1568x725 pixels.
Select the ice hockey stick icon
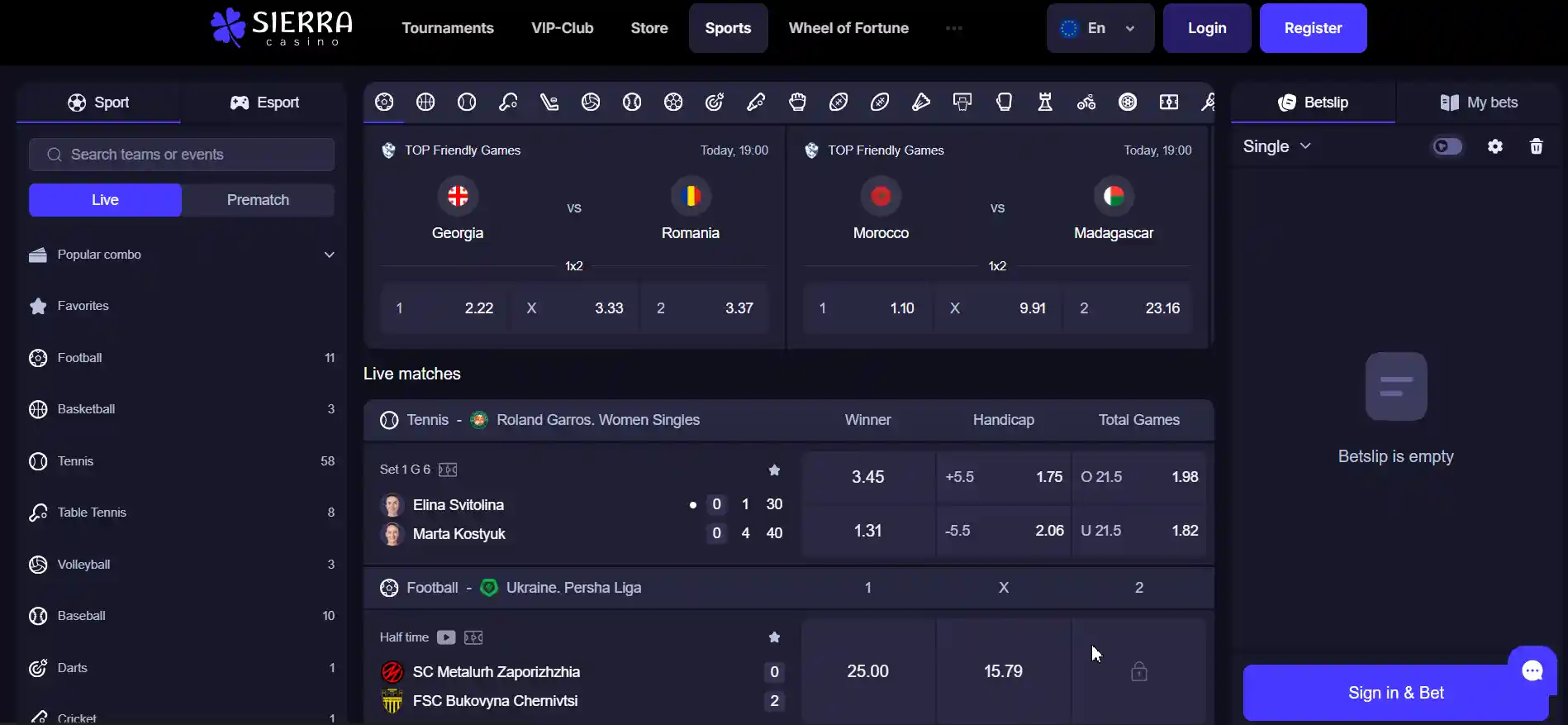point(549,102)
